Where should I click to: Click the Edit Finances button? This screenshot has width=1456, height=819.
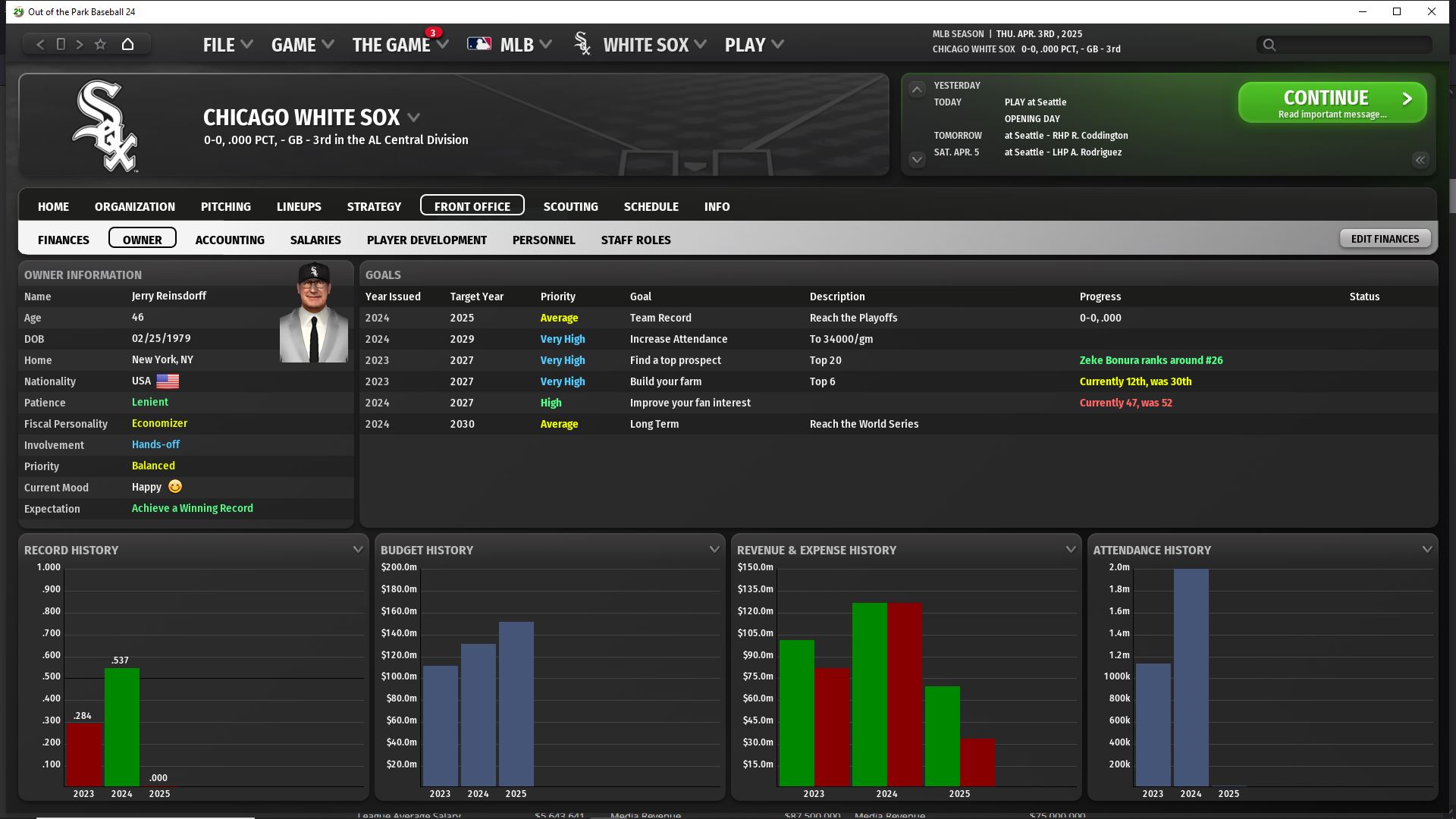coord(1385,239)
